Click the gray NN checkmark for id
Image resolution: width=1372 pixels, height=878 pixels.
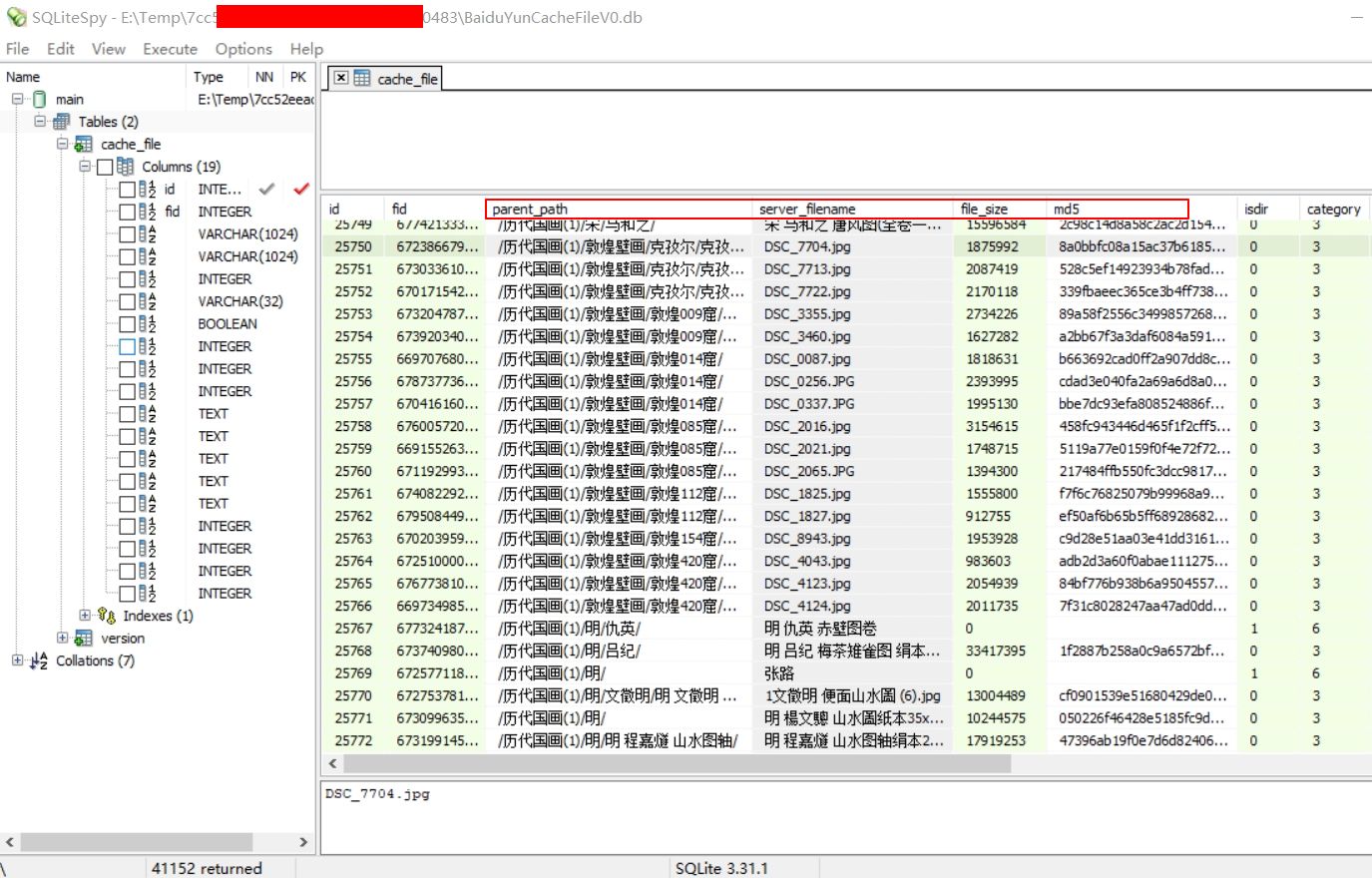pyautogui.click(x=266, y=189)
